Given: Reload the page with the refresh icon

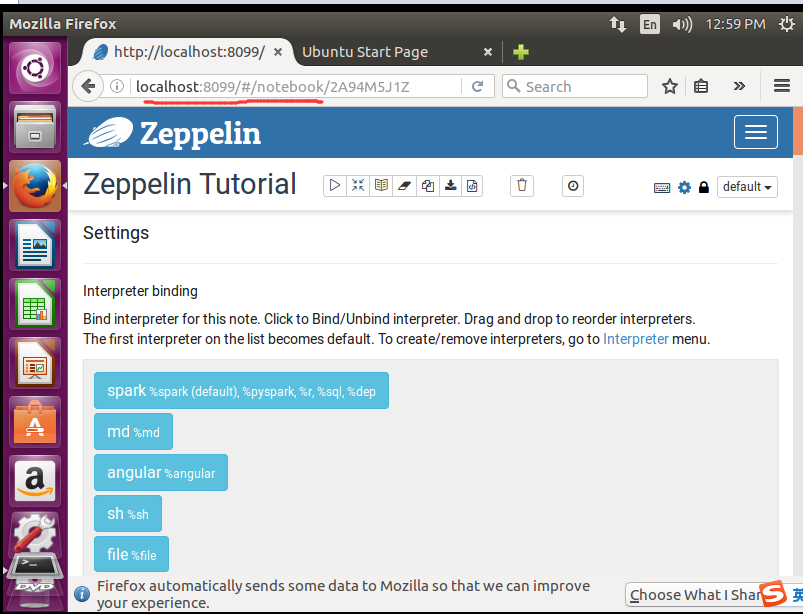Looking at the screenshot, I should point(477,87).
